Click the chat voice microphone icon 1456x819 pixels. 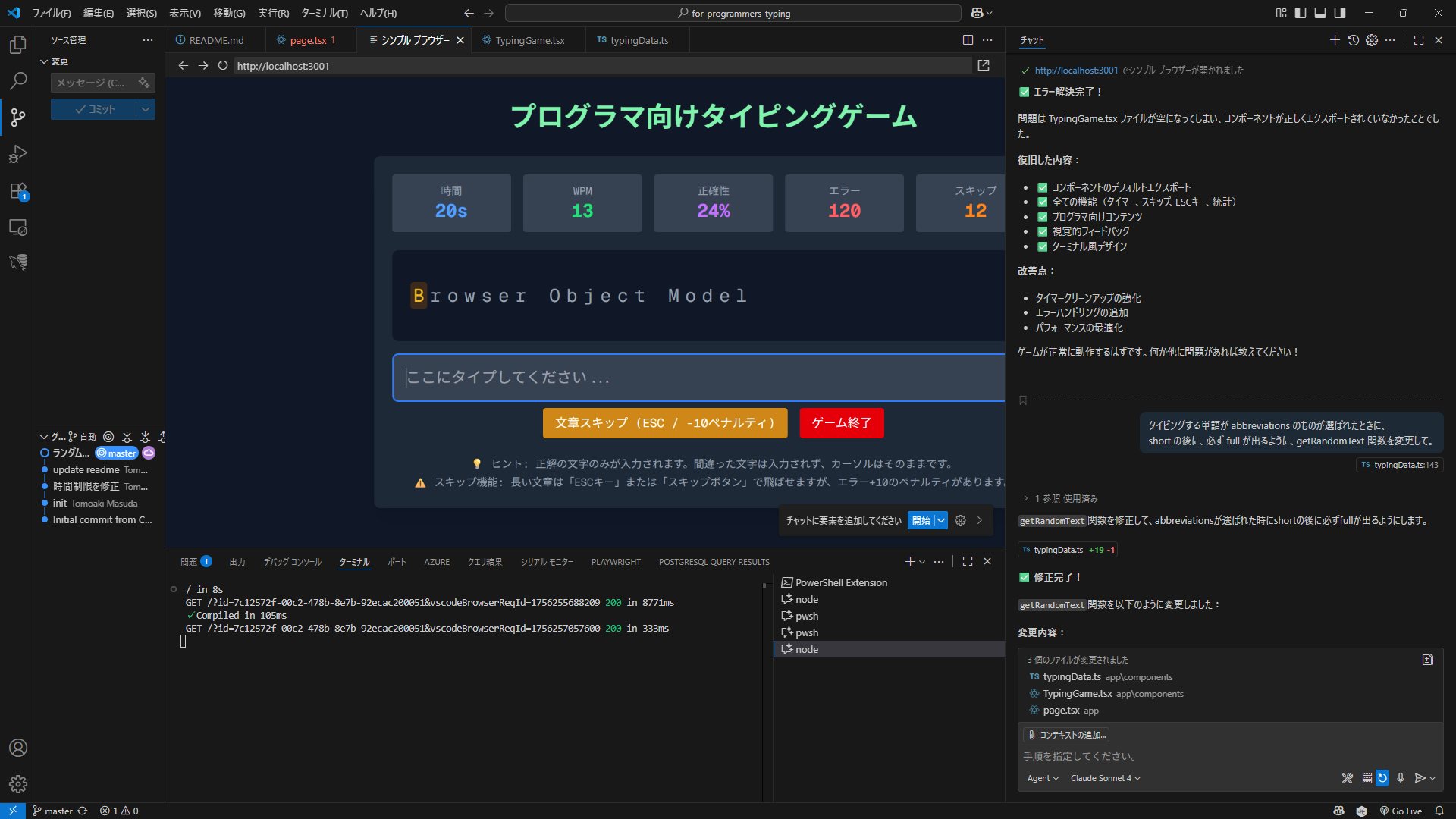pyautogui.click(x=1401, y=778)
